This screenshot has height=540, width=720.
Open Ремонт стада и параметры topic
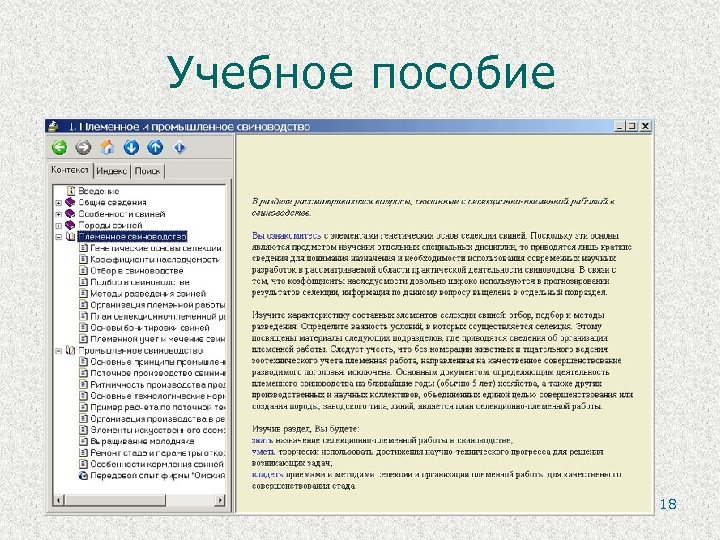point(158,453)
